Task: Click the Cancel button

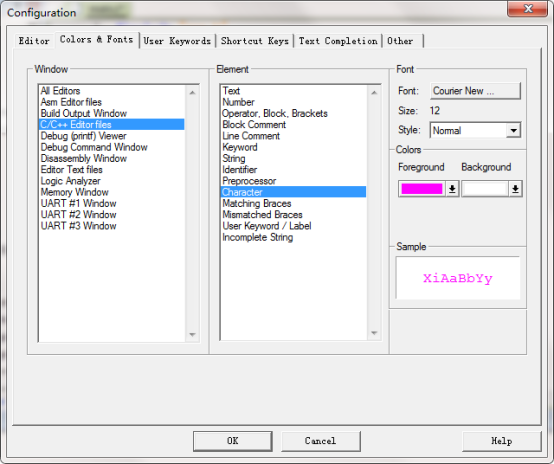Action: click(x=320, y=441)
